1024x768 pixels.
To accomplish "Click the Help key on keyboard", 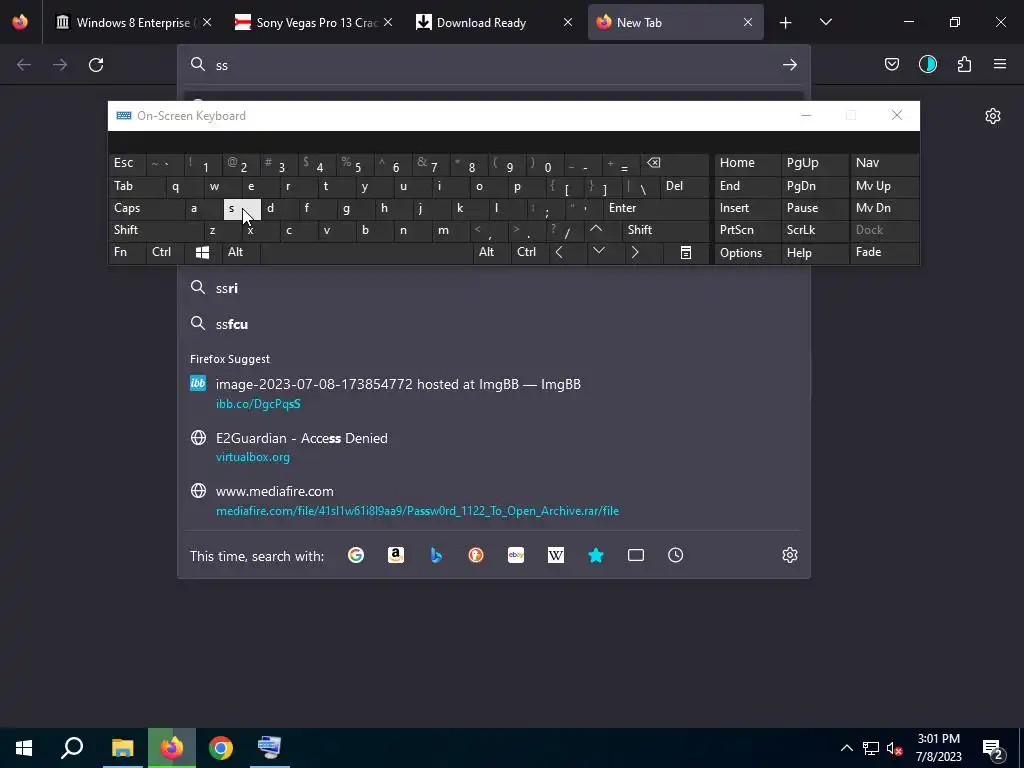I will point(815,253).
